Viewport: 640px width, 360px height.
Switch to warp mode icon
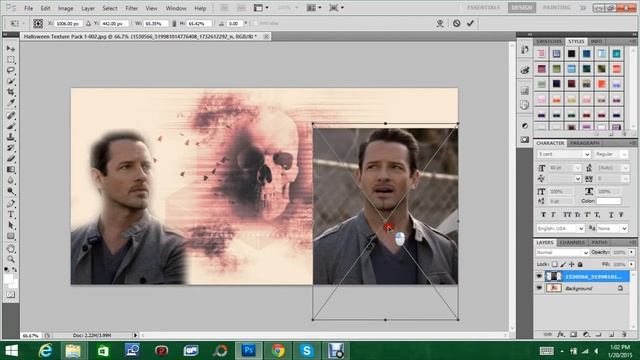(x=440, y=23)
